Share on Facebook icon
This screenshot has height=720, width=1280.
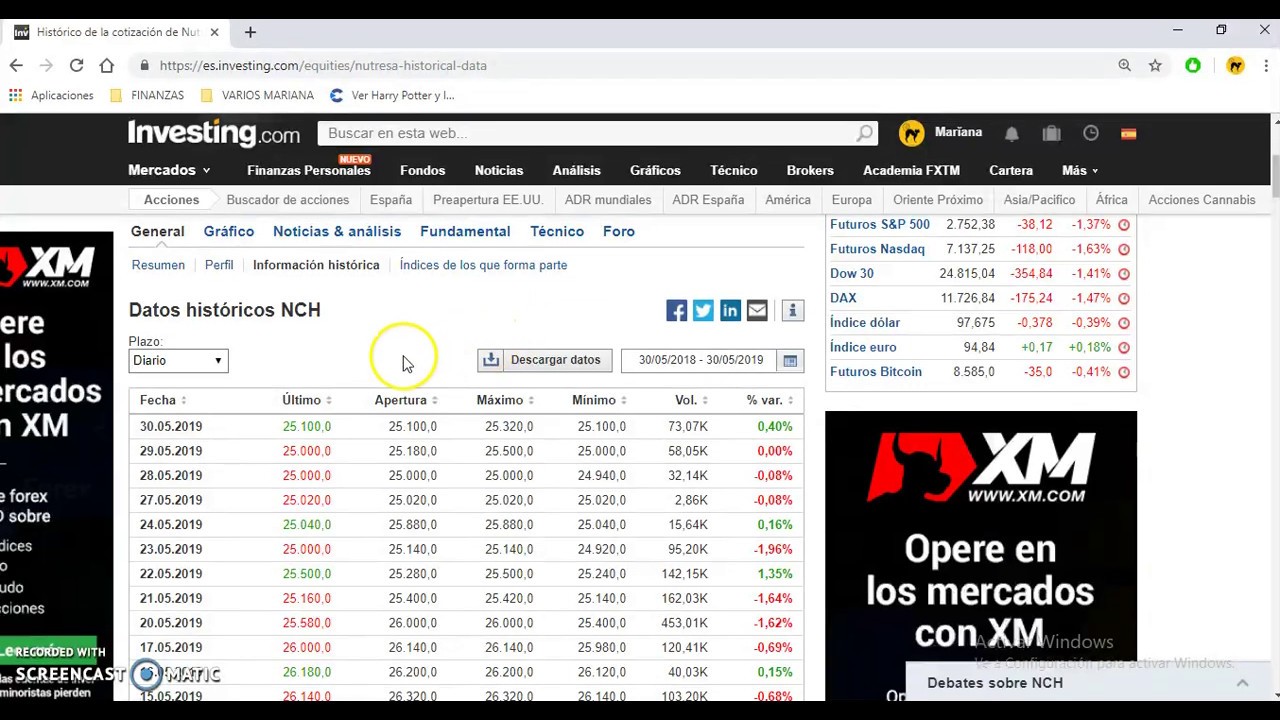(x=677, y=311)
